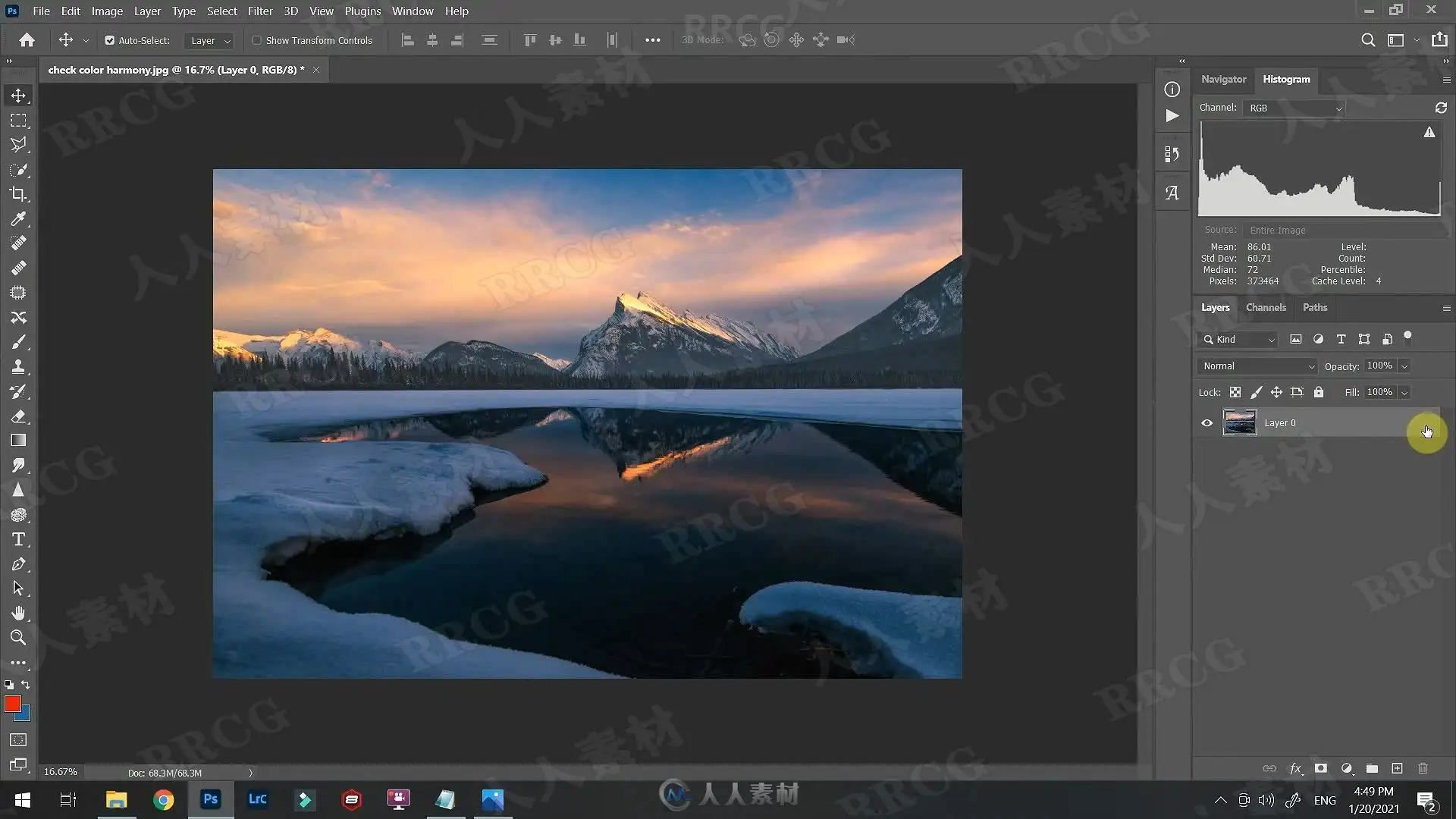Click the Share image icon
This screenshot has height=819, width=1456.
coord(1439,39)
